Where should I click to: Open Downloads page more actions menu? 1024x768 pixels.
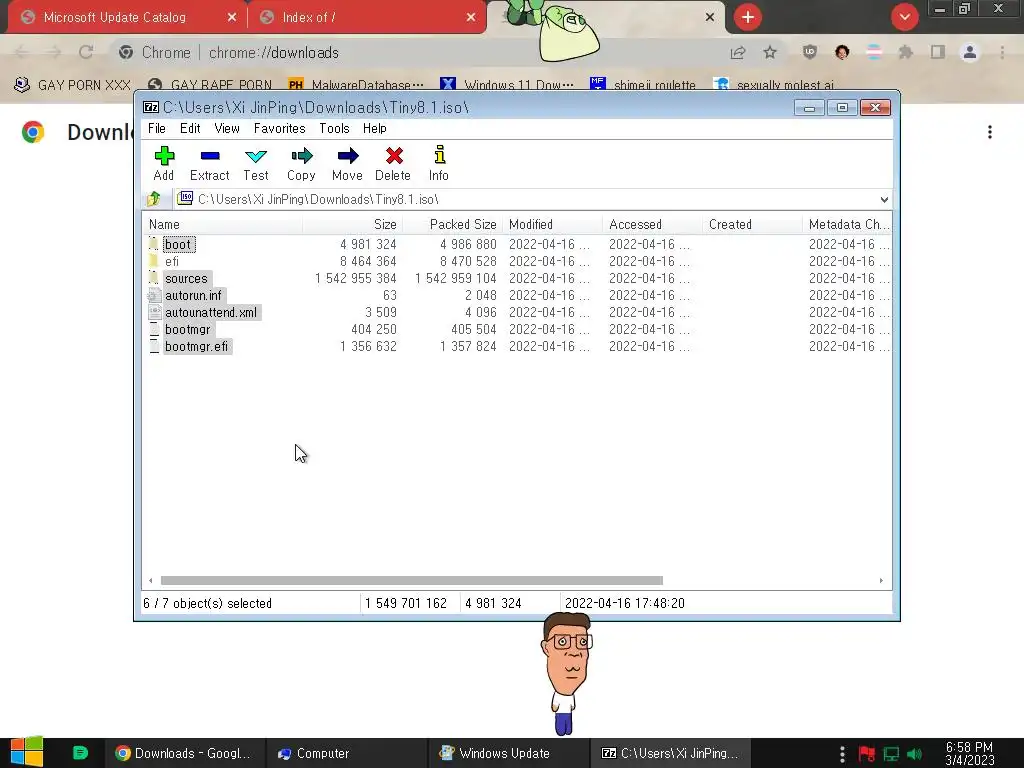point(990,132)
